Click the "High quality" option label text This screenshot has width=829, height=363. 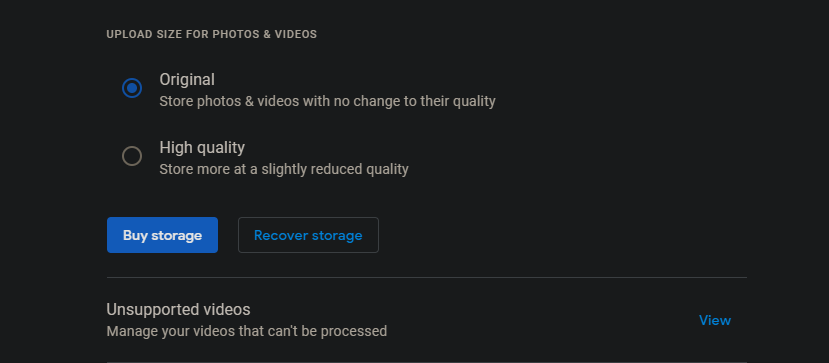(202, 148)
